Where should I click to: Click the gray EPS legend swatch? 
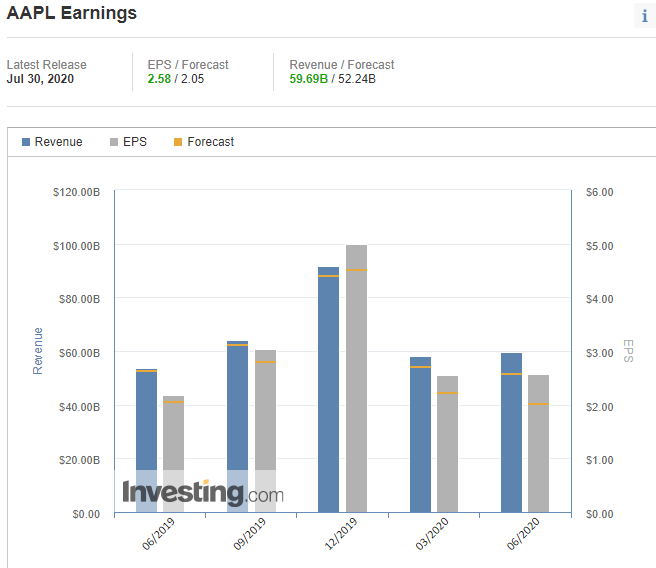(x=114, y=142)
